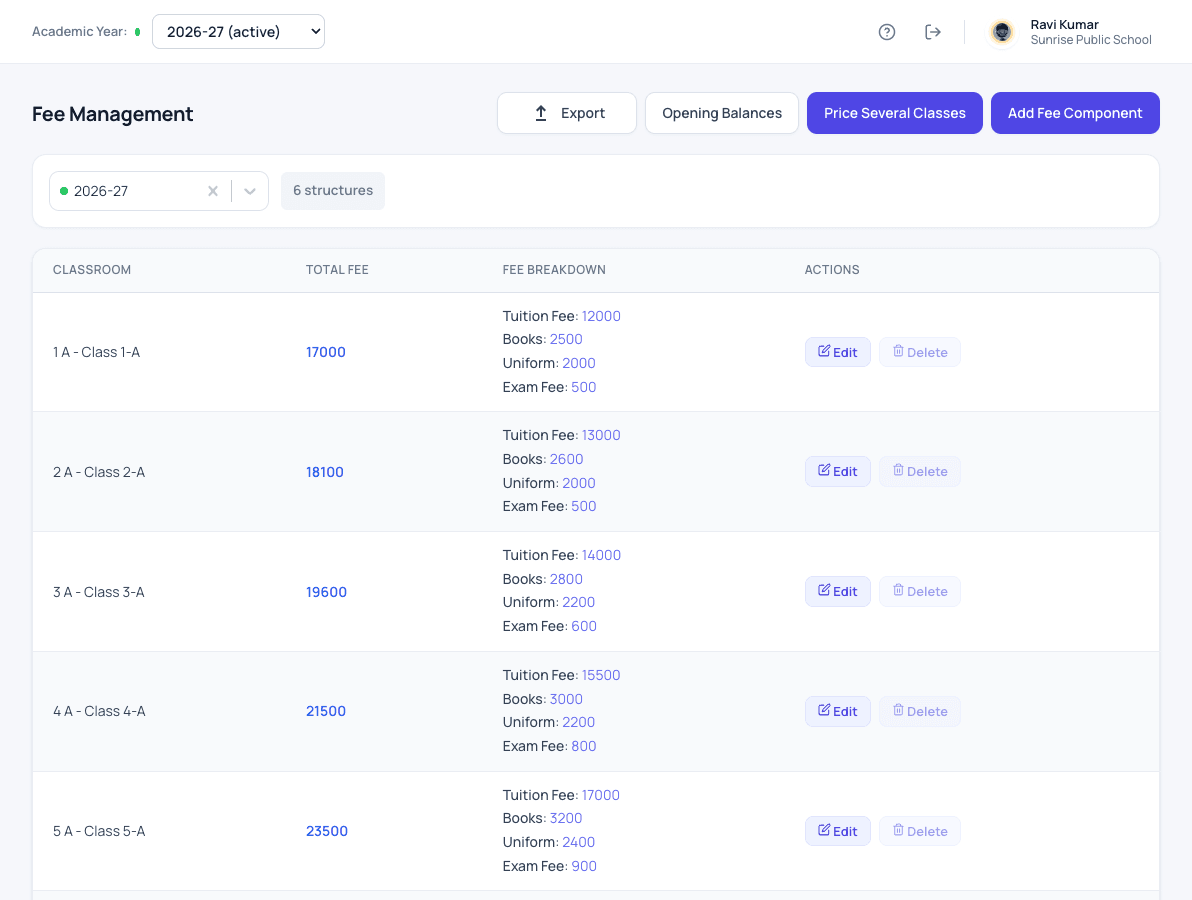
Task: Click Ravi Kumar's profile avatar
Action: click(1002, 32)
